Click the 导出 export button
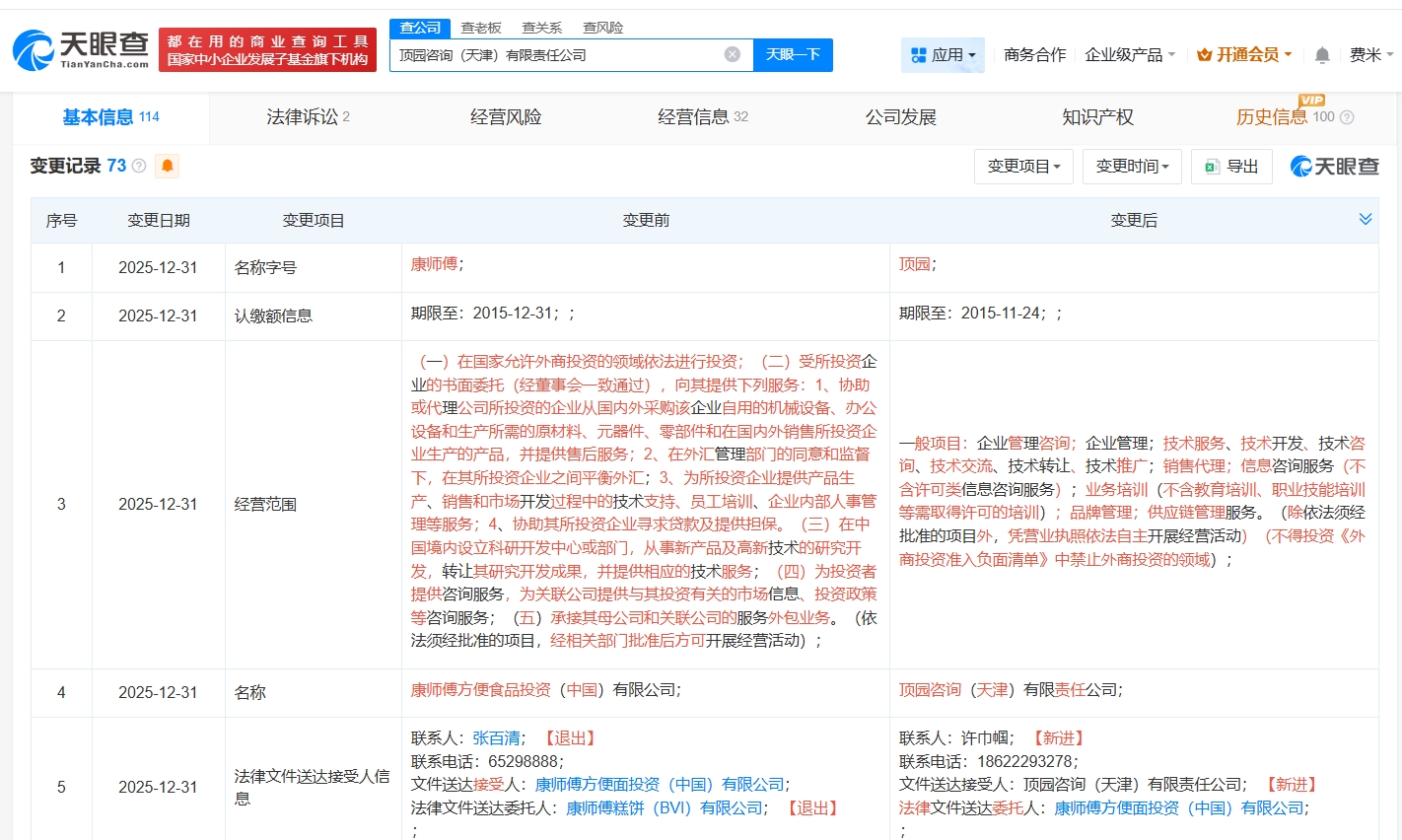The width and height of the screenshot is (1402, 840). [x=1231, y=167]
